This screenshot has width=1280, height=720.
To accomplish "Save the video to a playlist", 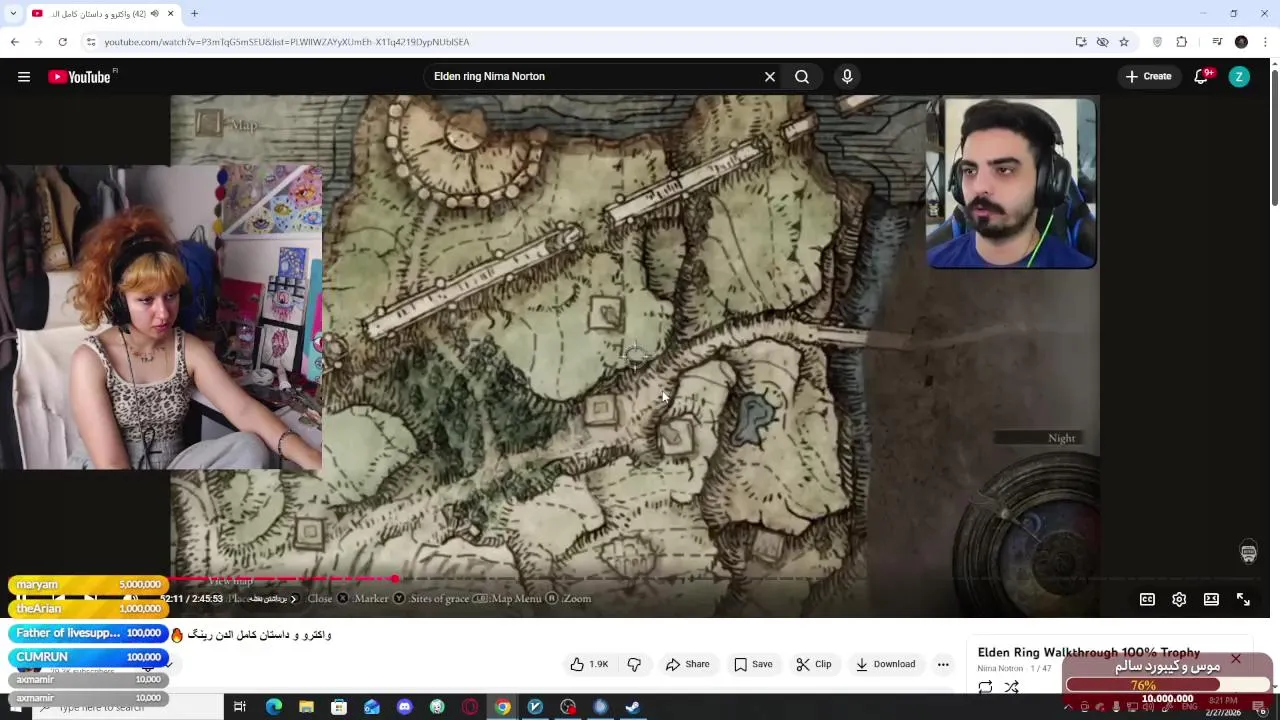I will (752, 664).
